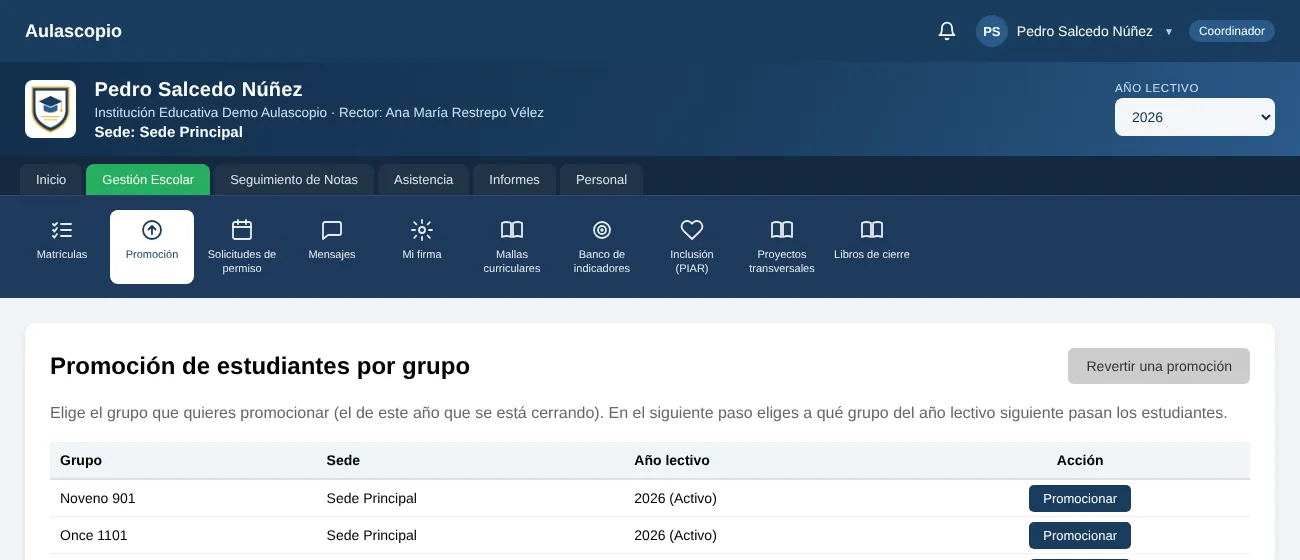The image size is (1300, 560).
Task: Click the Sede: Sede Principal label
Action: pos(169,132)
